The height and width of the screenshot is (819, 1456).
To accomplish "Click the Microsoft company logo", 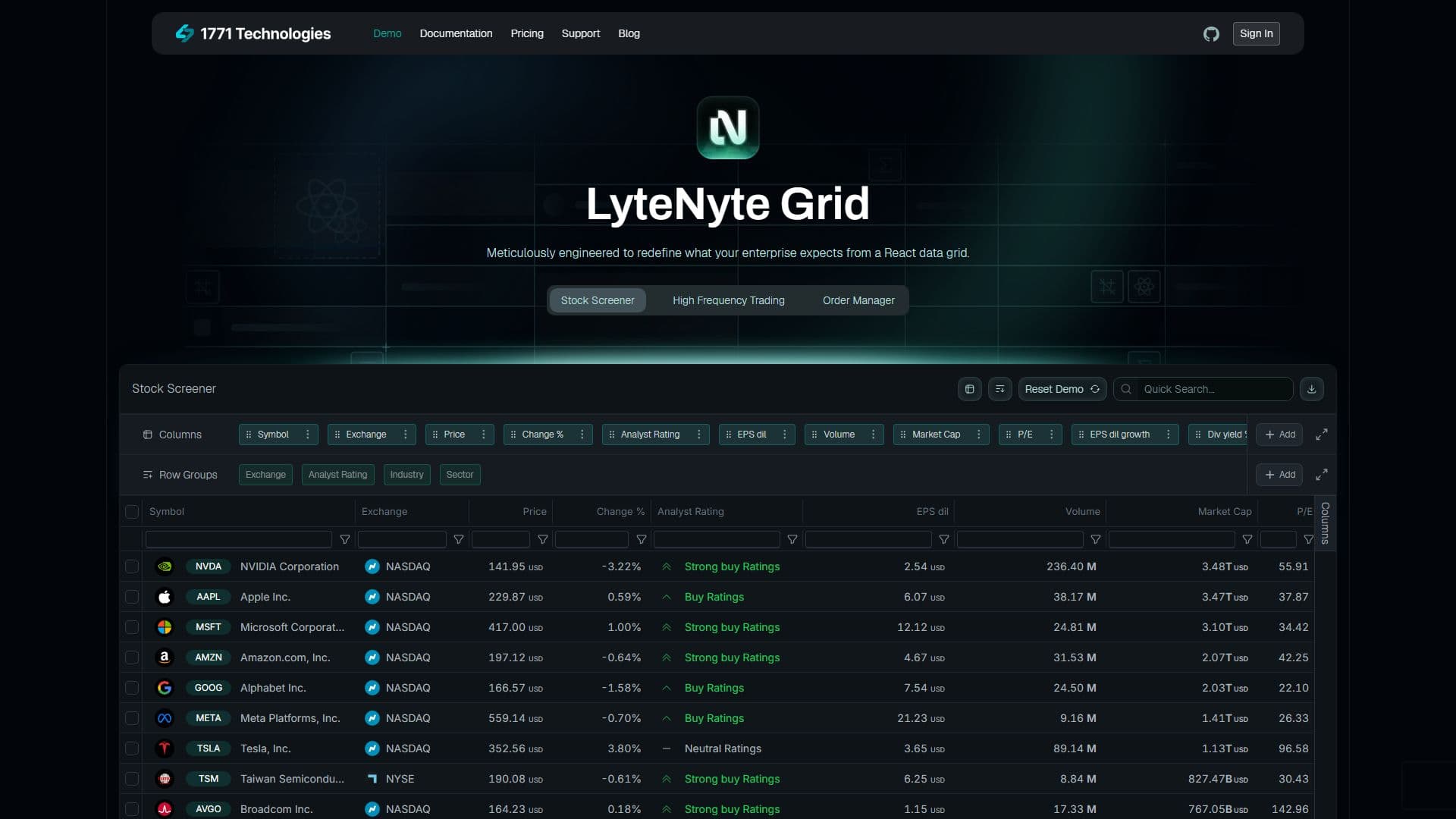I will point(165,627).
